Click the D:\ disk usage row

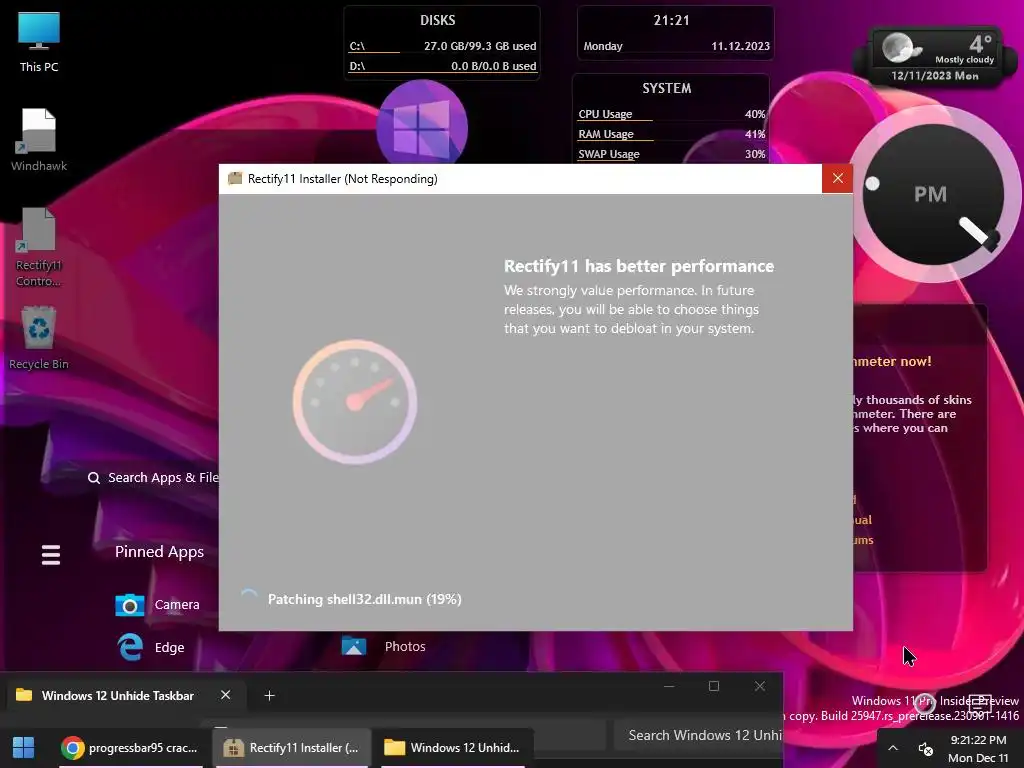(x=442, y=66)
